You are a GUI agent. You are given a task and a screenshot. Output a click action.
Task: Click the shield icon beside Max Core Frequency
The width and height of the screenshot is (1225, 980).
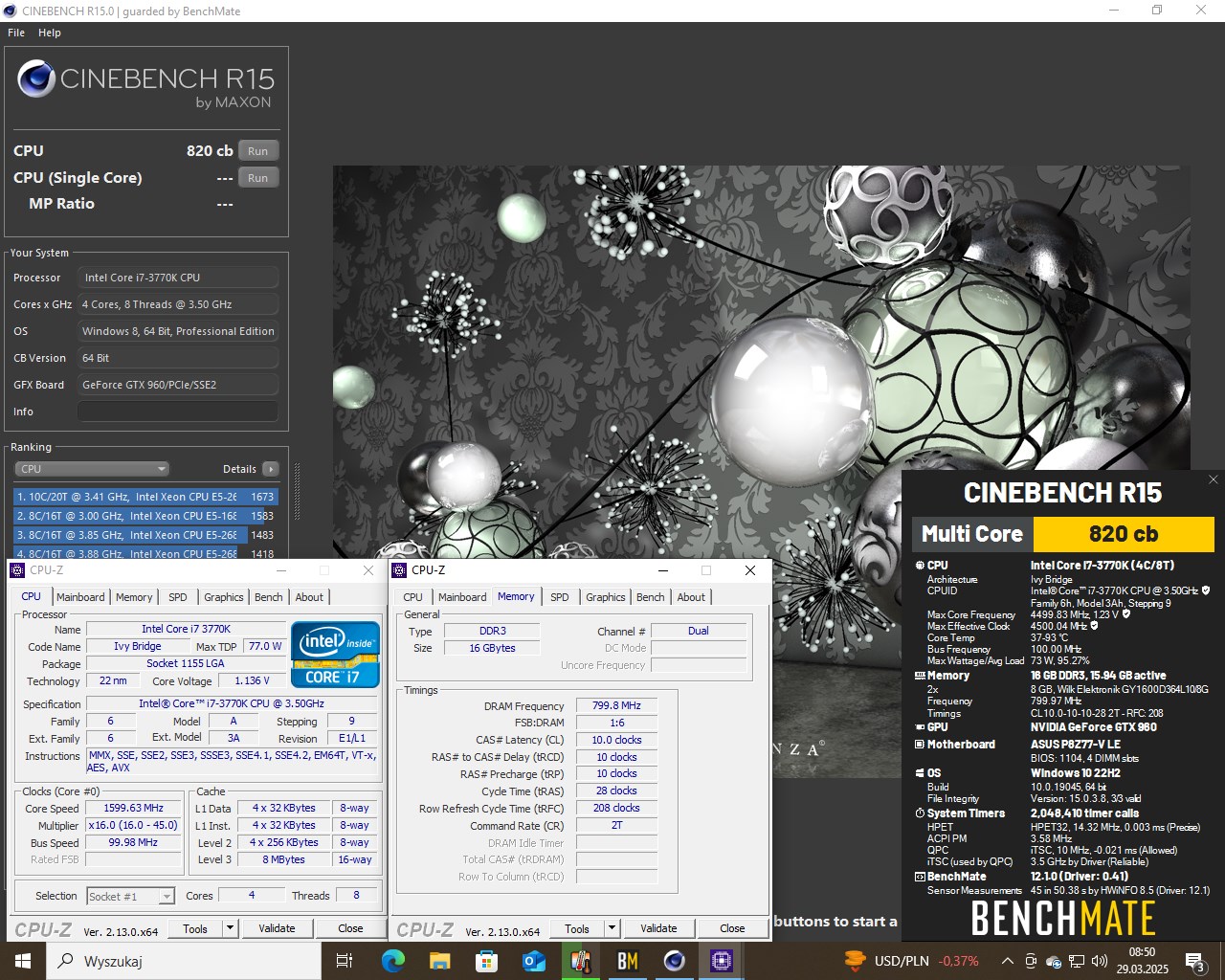[1126, 614]
